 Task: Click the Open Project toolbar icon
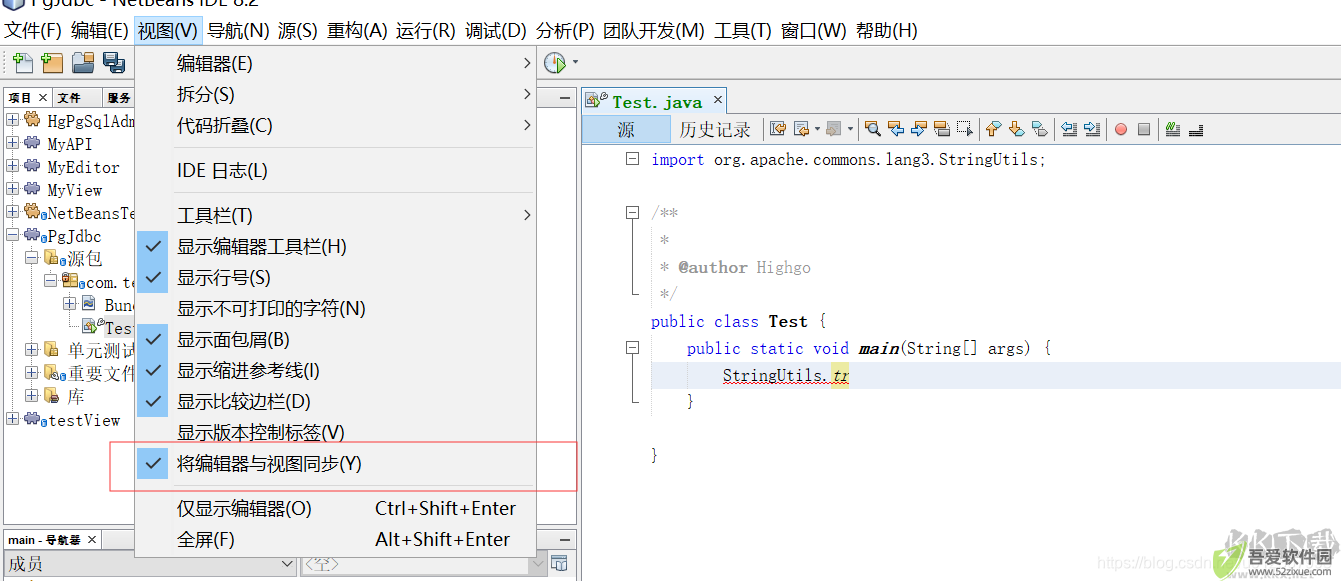pos(83,63)
